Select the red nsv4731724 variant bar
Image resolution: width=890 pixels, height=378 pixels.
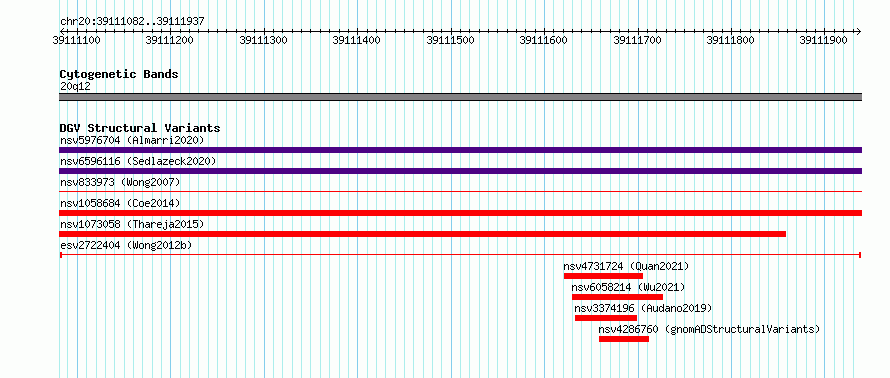[603, 276]
